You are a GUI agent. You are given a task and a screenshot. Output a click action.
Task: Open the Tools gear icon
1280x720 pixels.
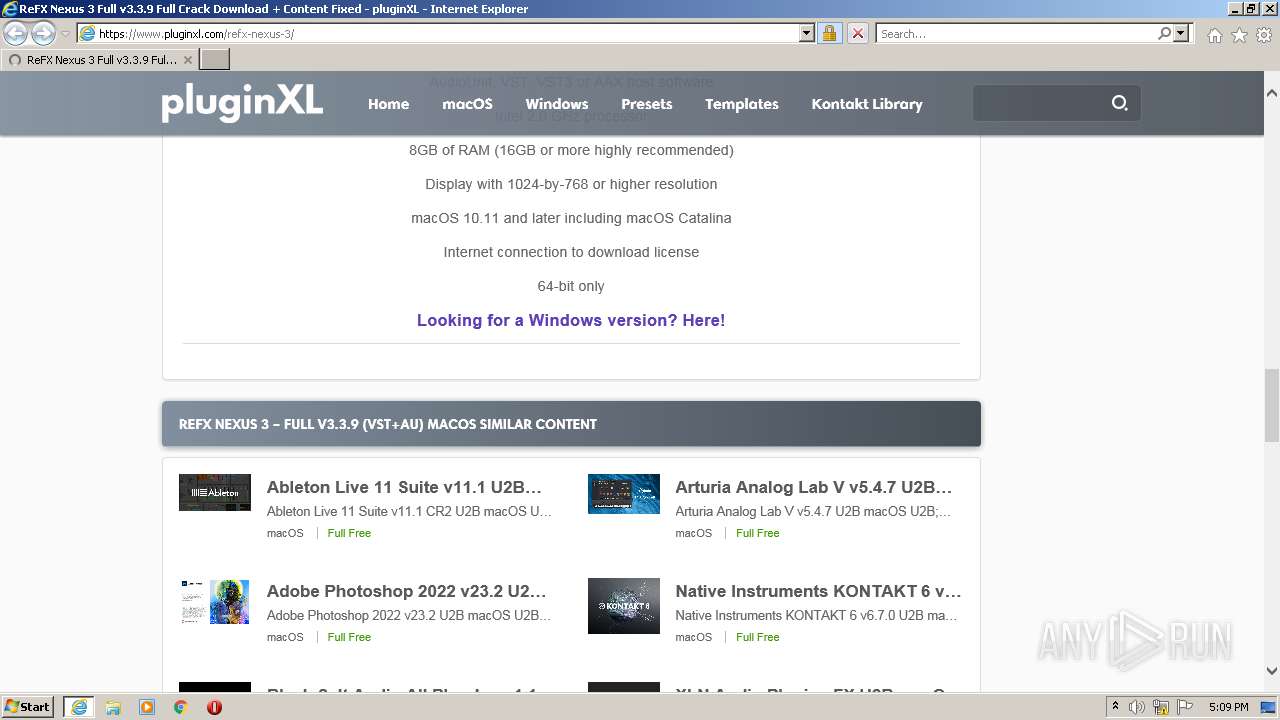tap(1264, 35)
